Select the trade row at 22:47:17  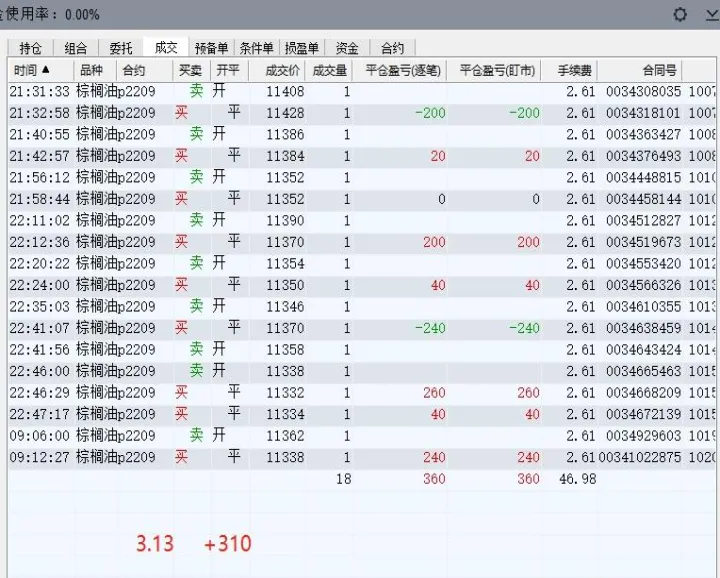[x=361, y=414]
